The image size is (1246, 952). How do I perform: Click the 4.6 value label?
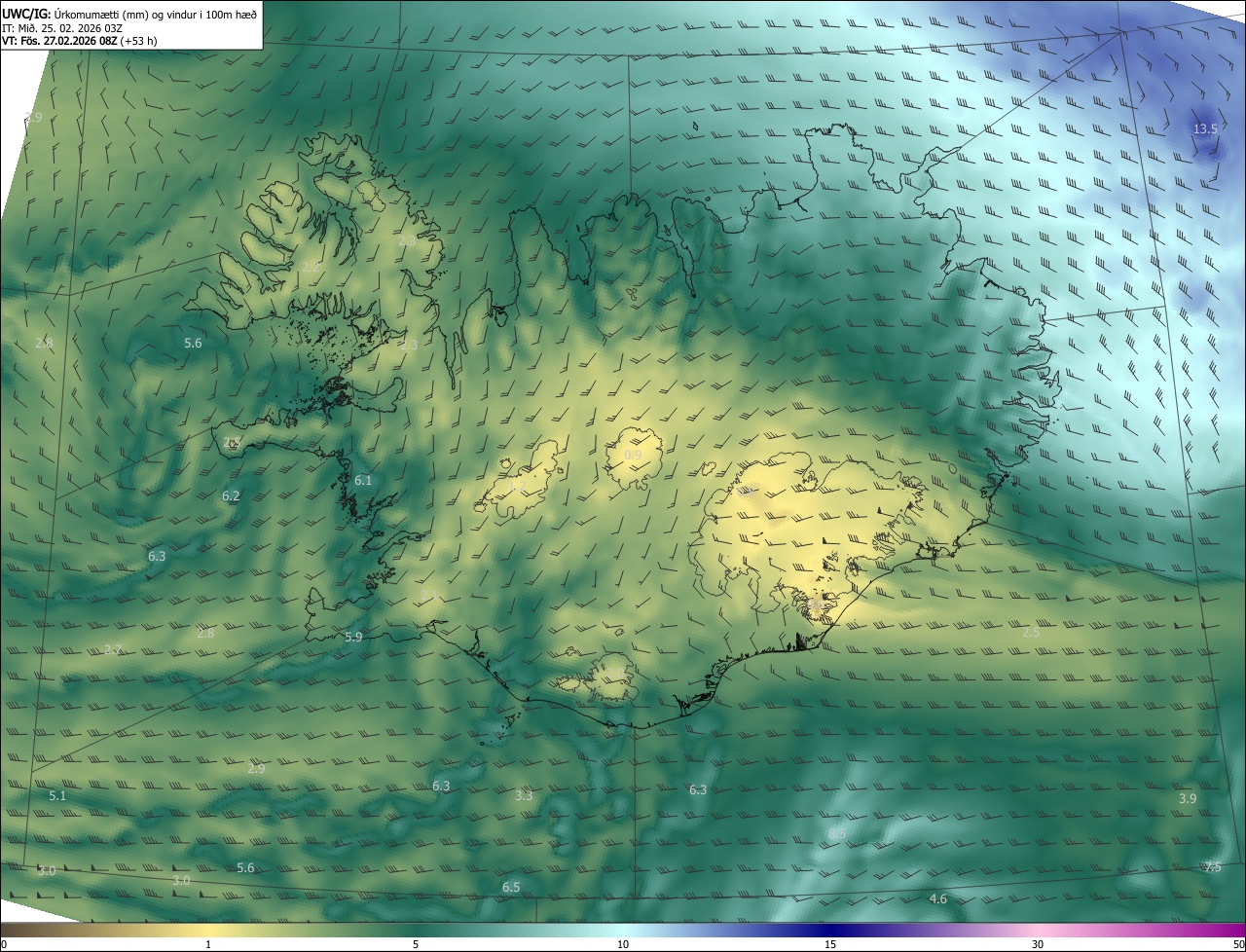pyautogui.click(x=938, y=898)
